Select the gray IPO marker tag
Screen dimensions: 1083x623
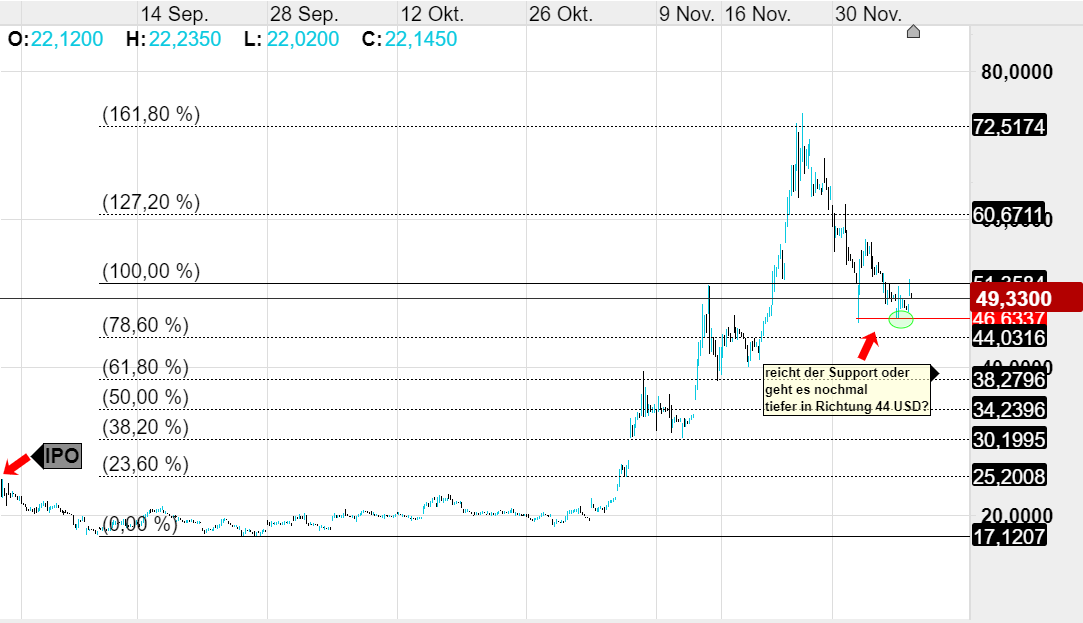click(60, 457)
